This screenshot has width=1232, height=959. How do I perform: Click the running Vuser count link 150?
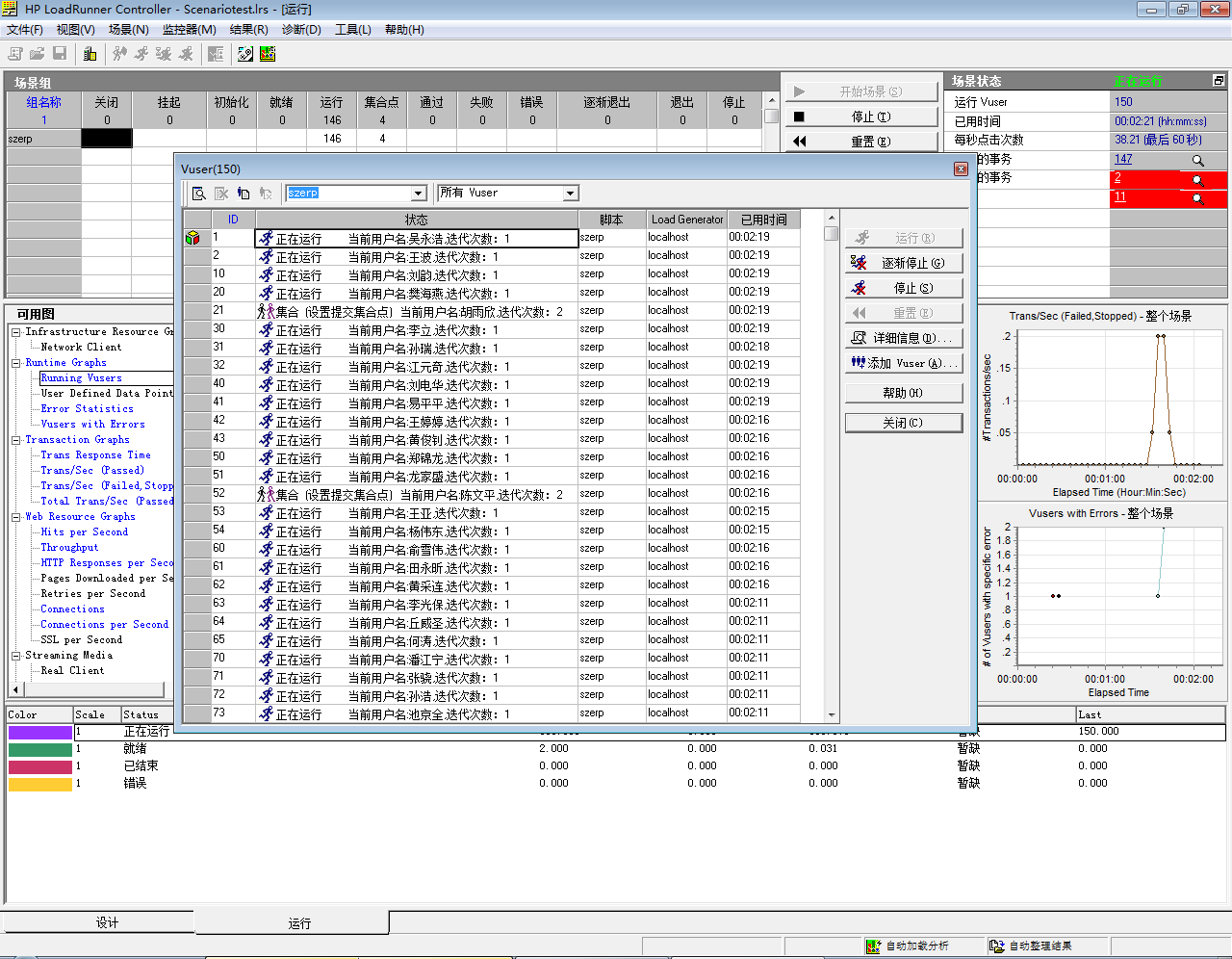tap(1123, 102)
